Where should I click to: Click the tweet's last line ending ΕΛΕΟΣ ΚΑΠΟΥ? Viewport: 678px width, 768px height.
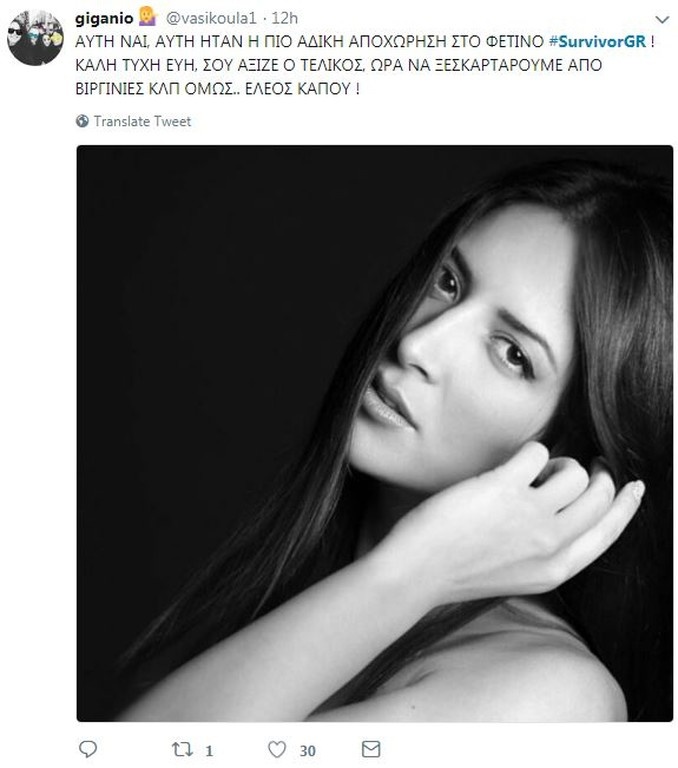coord(218,89)
